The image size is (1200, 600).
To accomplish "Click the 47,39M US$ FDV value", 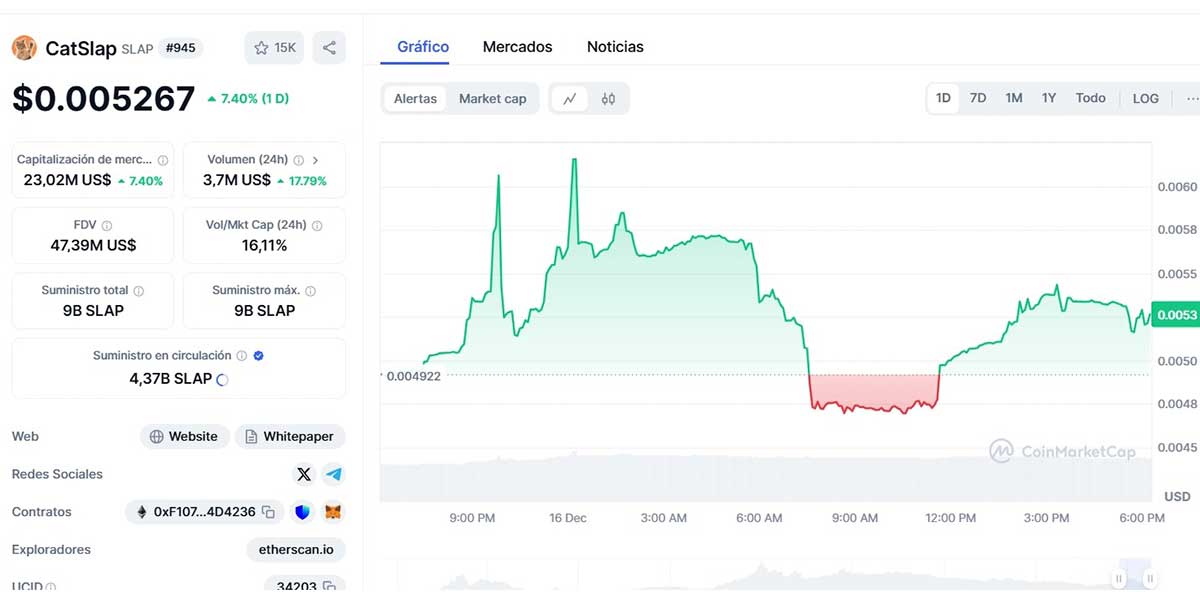I will click(x=93, y=246).
